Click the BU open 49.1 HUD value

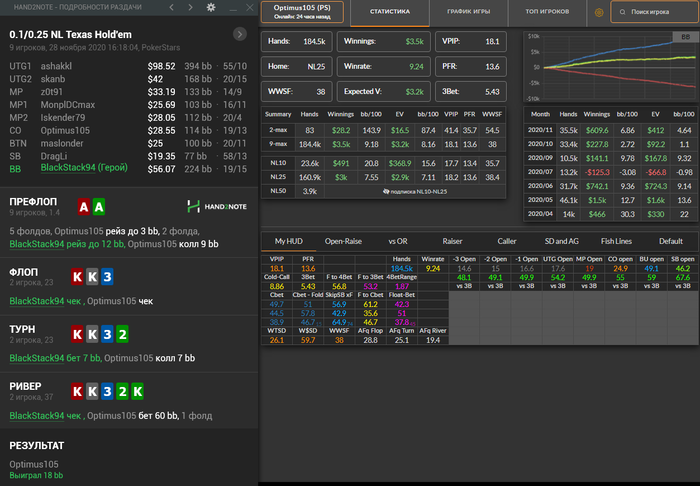(x=651, y=269)
